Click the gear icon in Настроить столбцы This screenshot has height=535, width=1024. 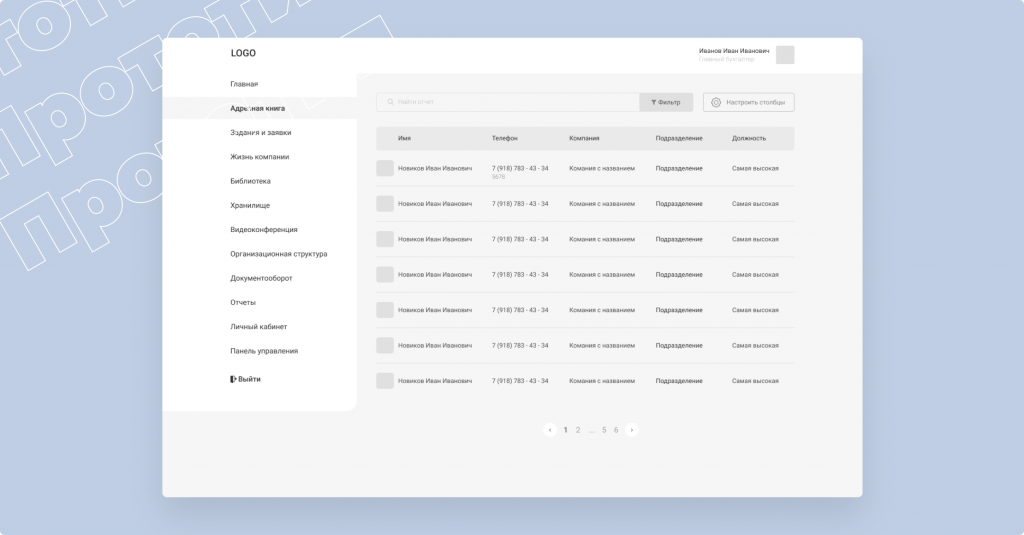(716, 102)
